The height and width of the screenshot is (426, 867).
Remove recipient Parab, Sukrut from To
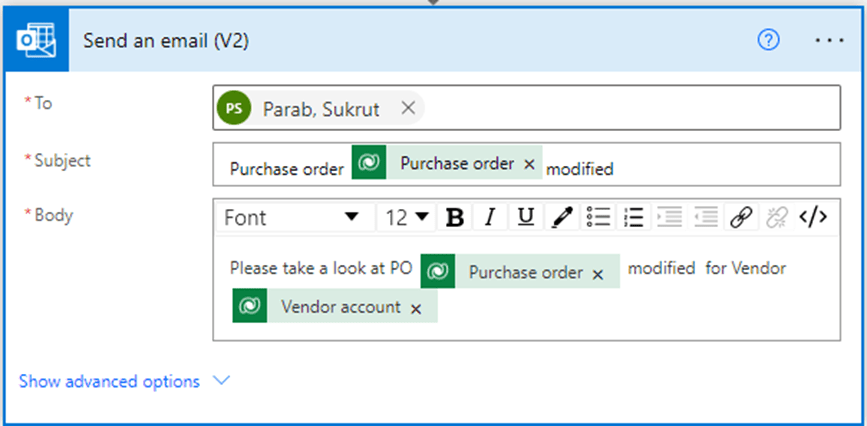(x=408, y=109)
